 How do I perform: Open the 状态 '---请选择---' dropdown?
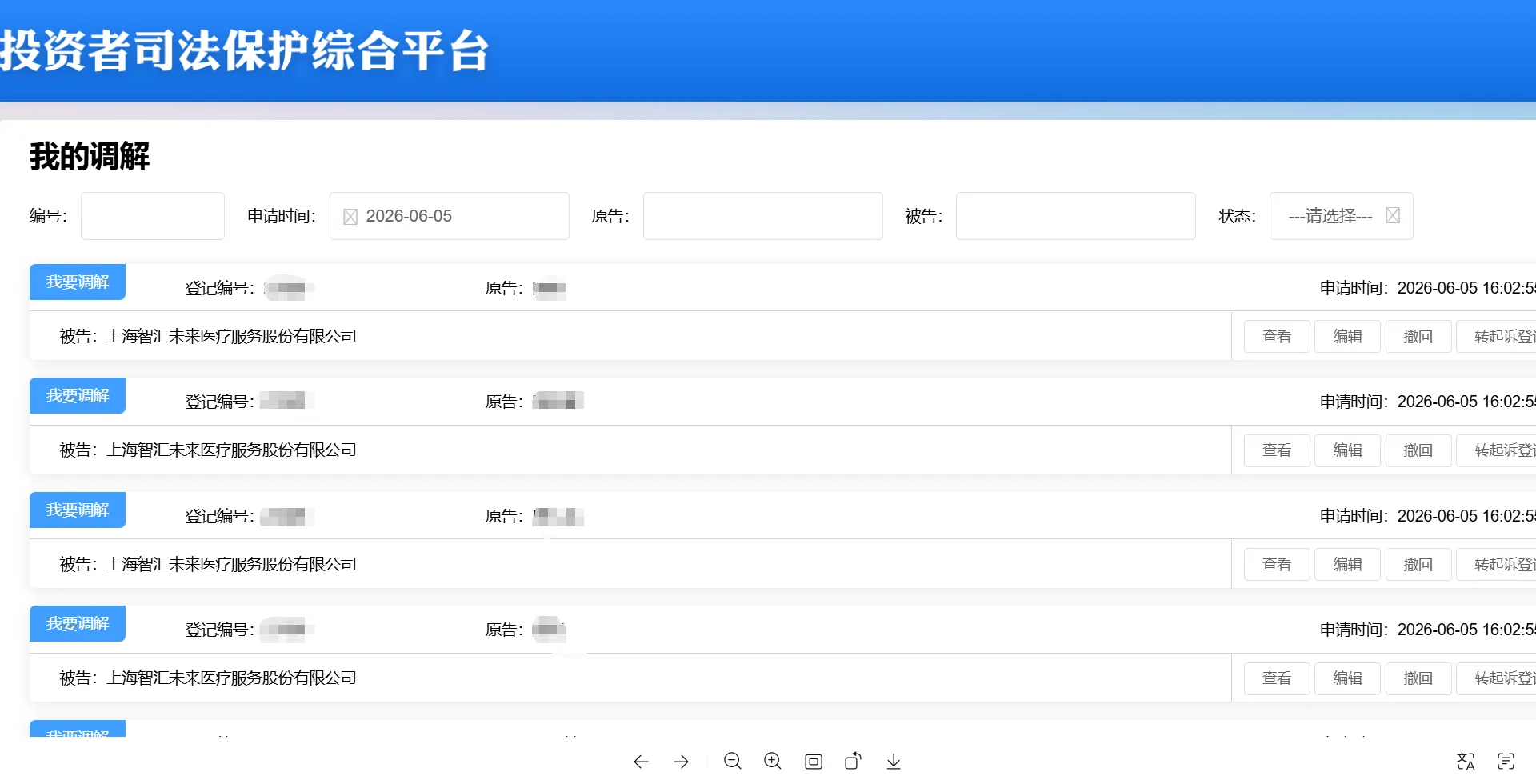pyautogui.click(x=1341, y=216)
